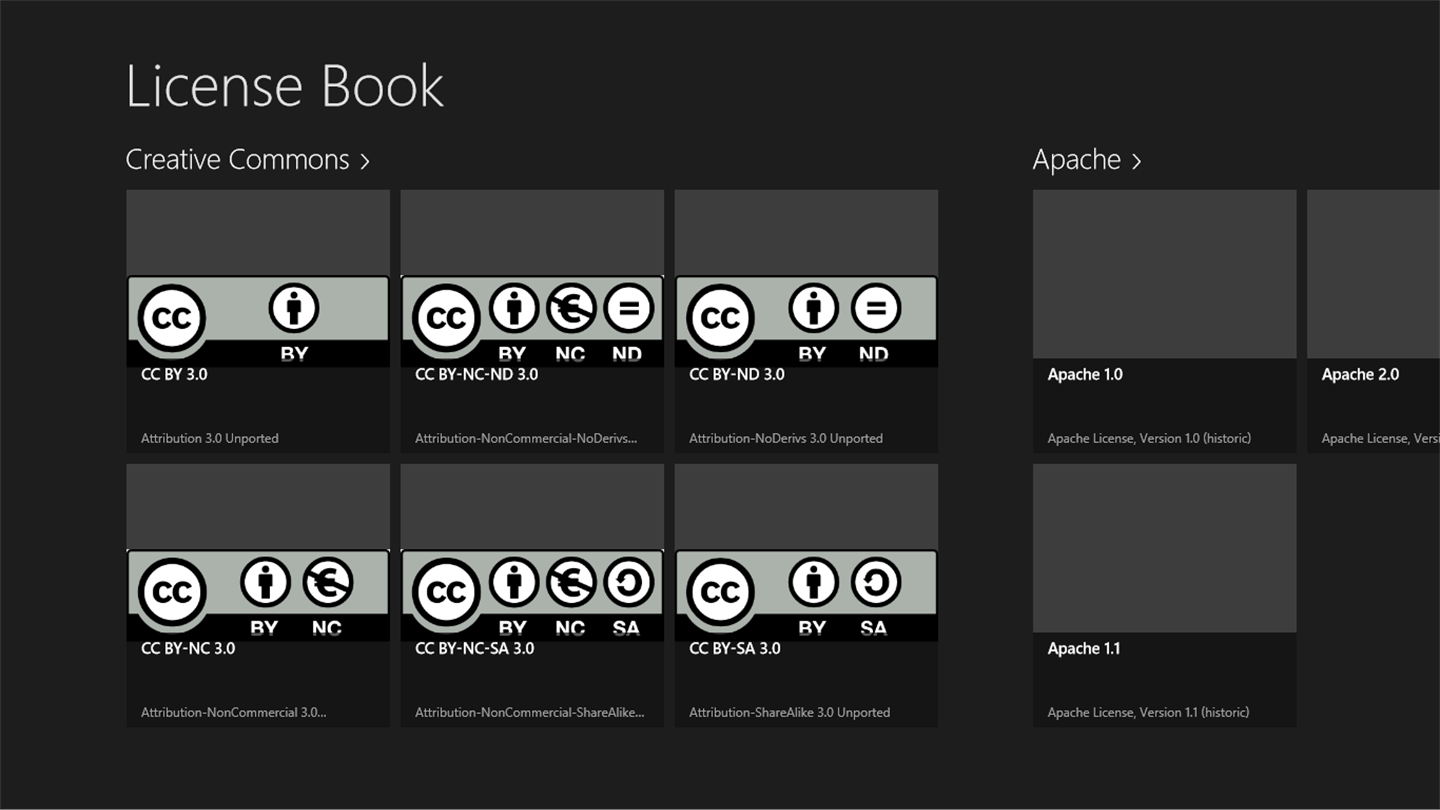
Task: Click the ShareAlike icon on CC BY-NC-SA tile
Action: 629,583
